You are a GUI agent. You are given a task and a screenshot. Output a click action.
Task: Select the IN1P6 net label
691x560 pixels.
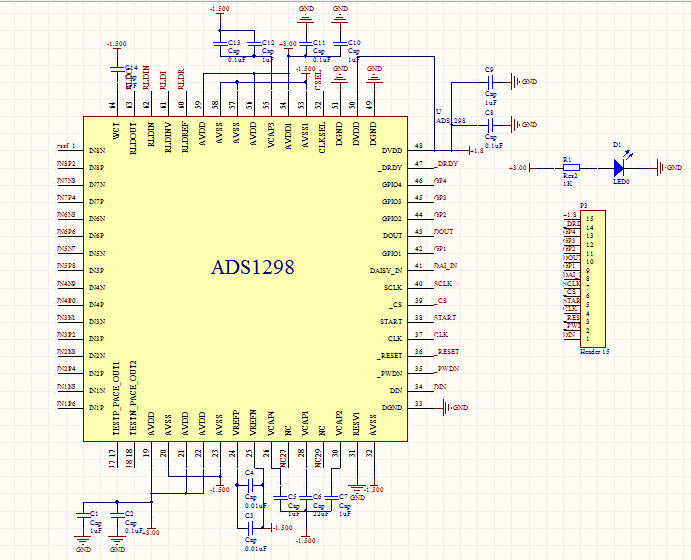[67, 404]
